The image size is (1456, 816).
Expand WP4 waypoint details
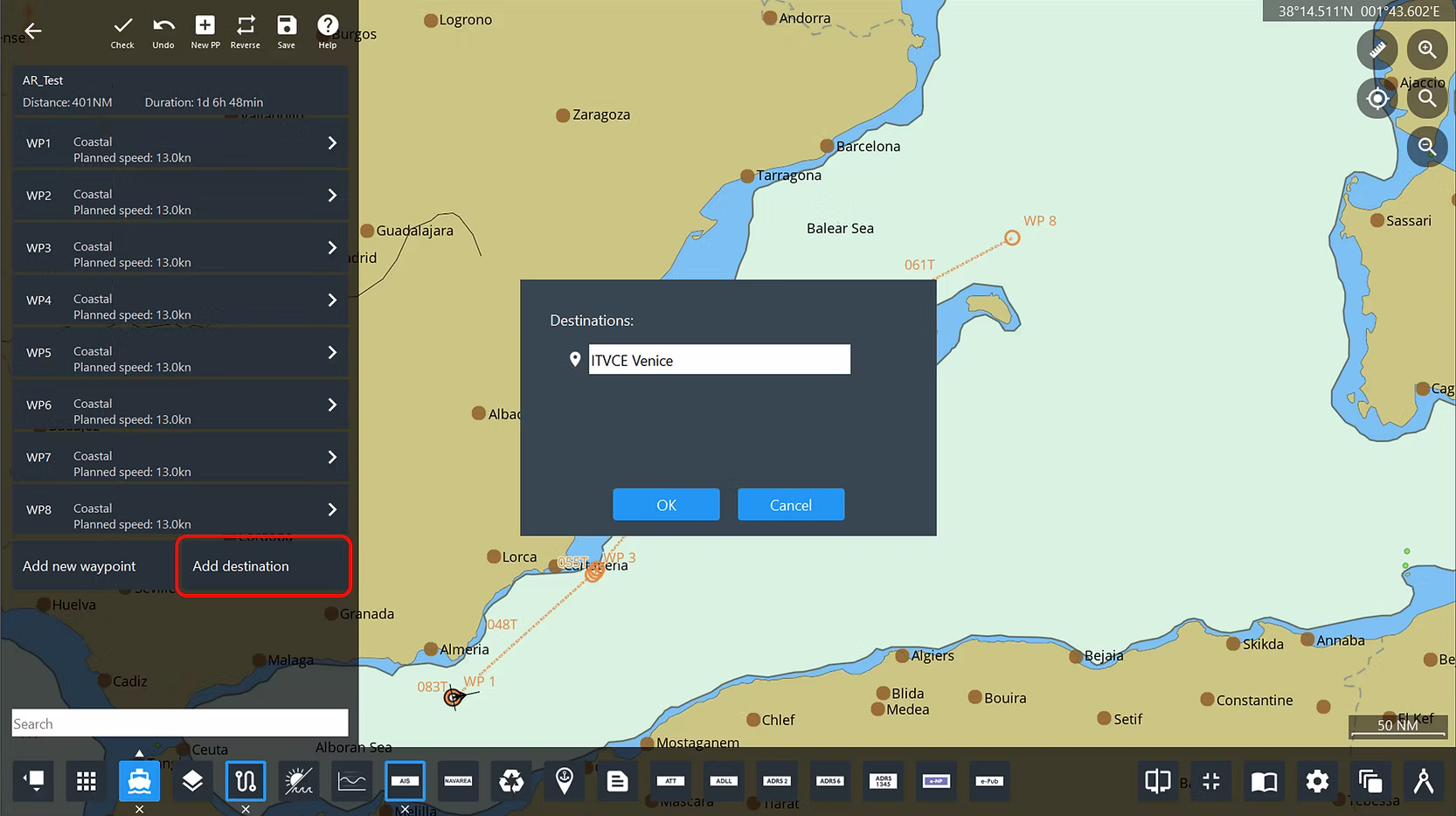pos(332,301)
